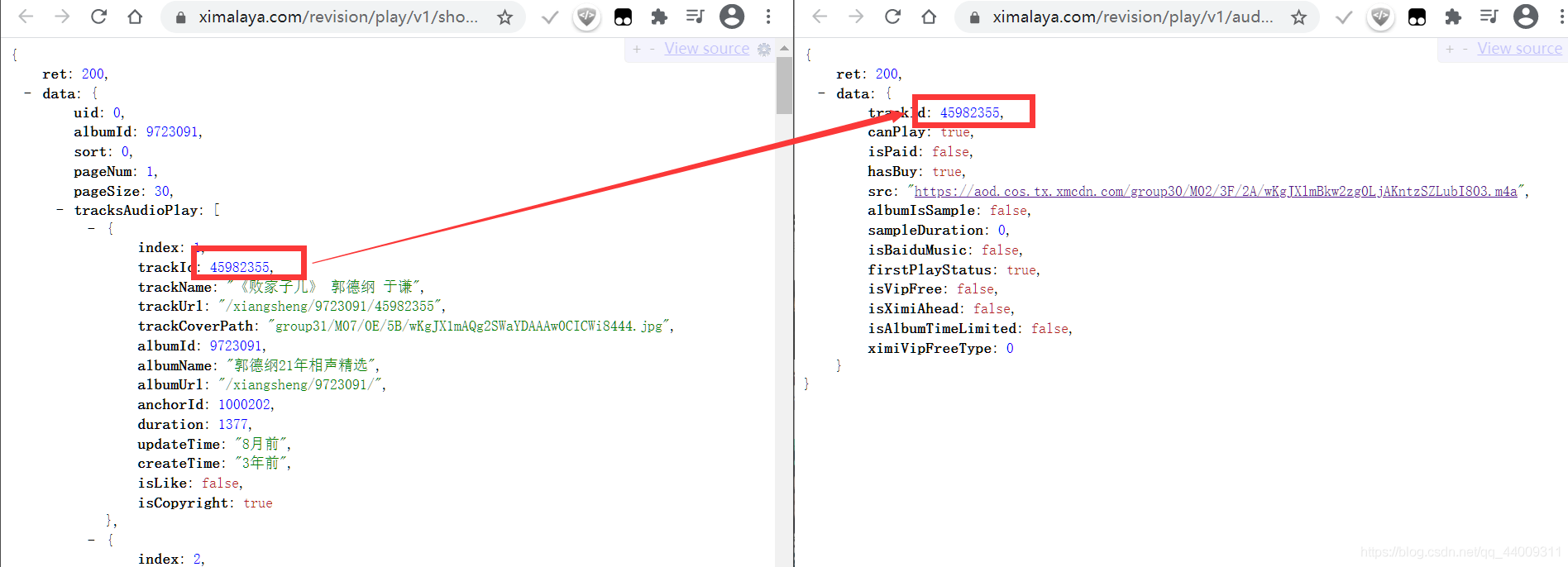This screenshot has height=567, width=1568.
Task: Select the anchorId value 1000202
Action: tap(244, 405)
